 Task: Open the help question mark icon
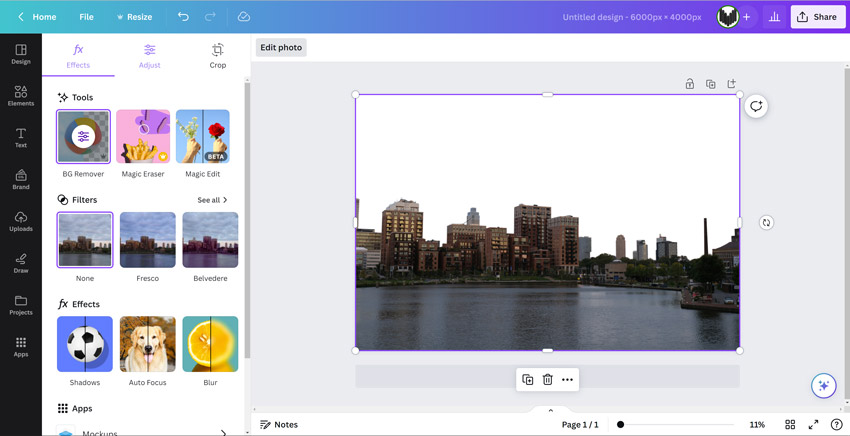coord(836,425)
